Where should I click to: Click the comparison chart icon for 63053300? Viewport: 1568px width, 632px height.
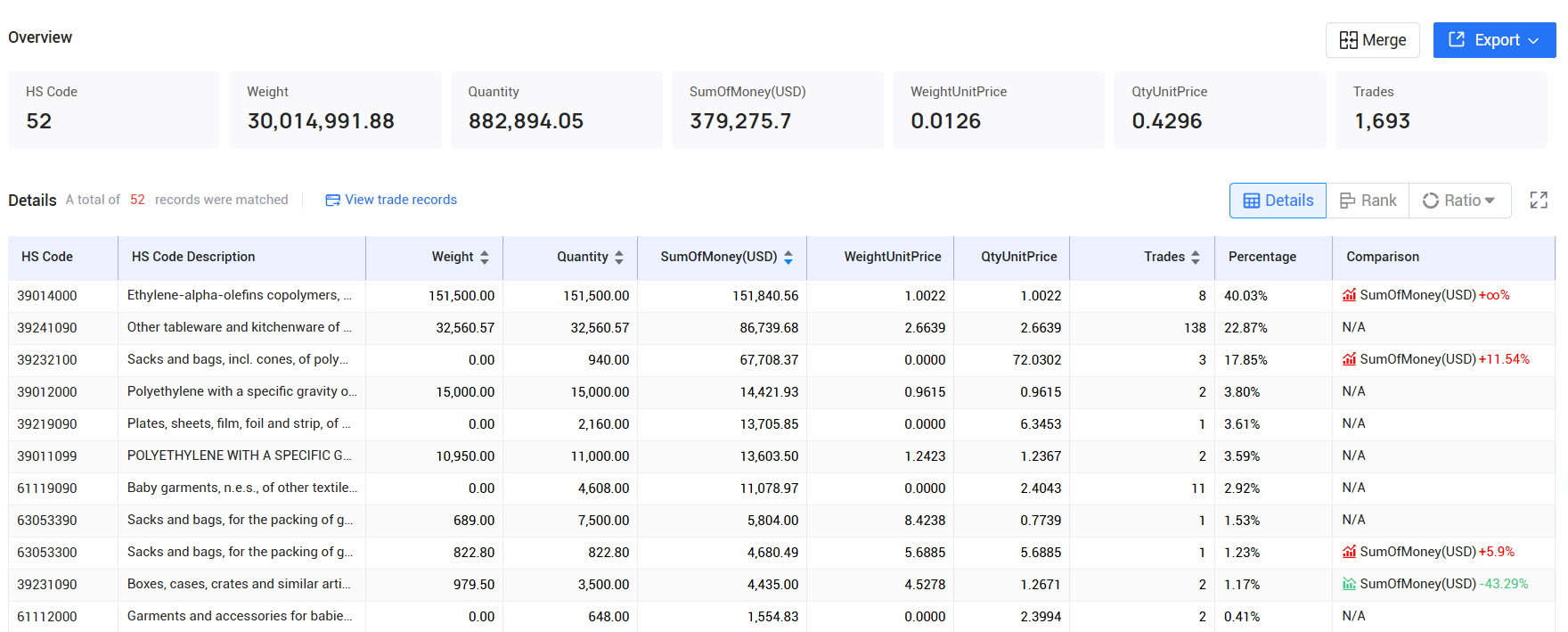pos(1349,552)
